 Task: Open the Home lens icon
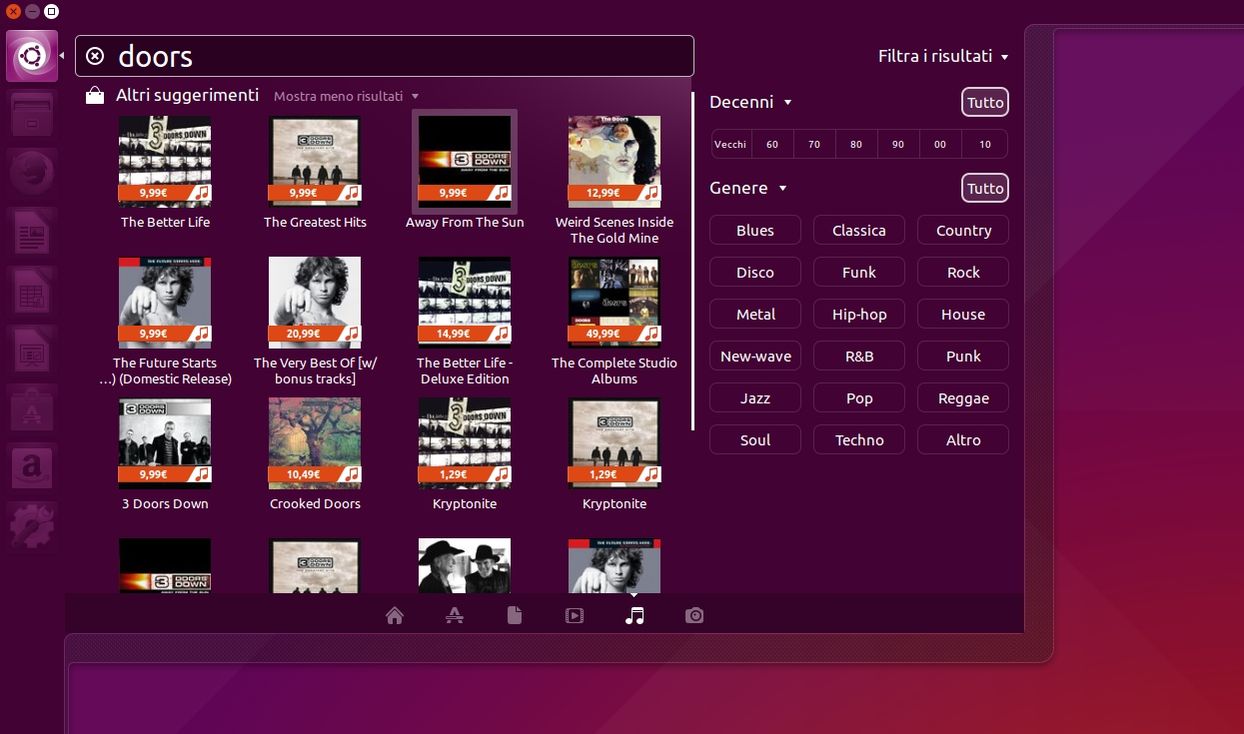click(395, 616)
